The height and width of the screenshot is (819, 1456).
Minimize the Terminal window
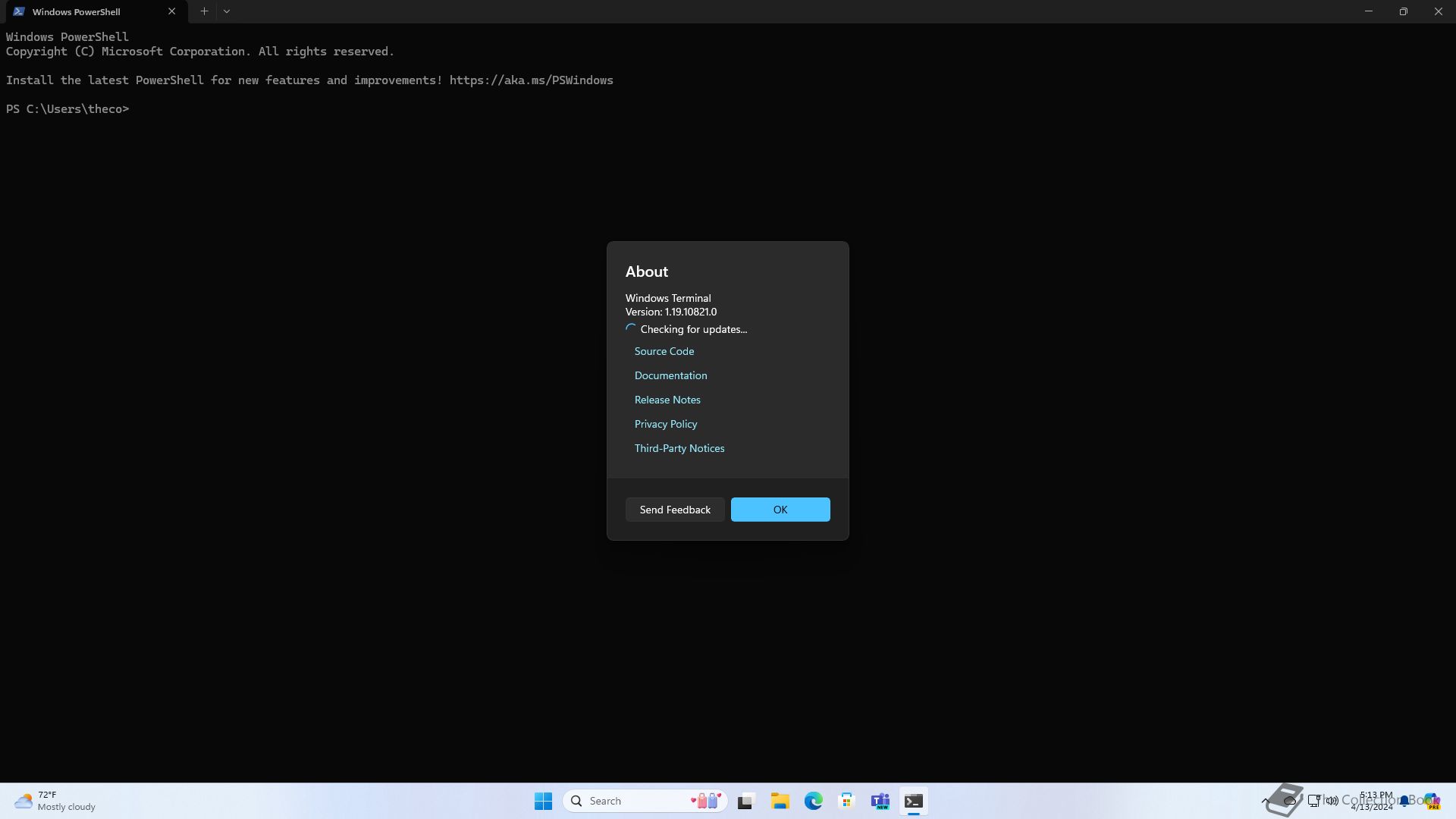pyautogui.click(x=1369, y=11)
